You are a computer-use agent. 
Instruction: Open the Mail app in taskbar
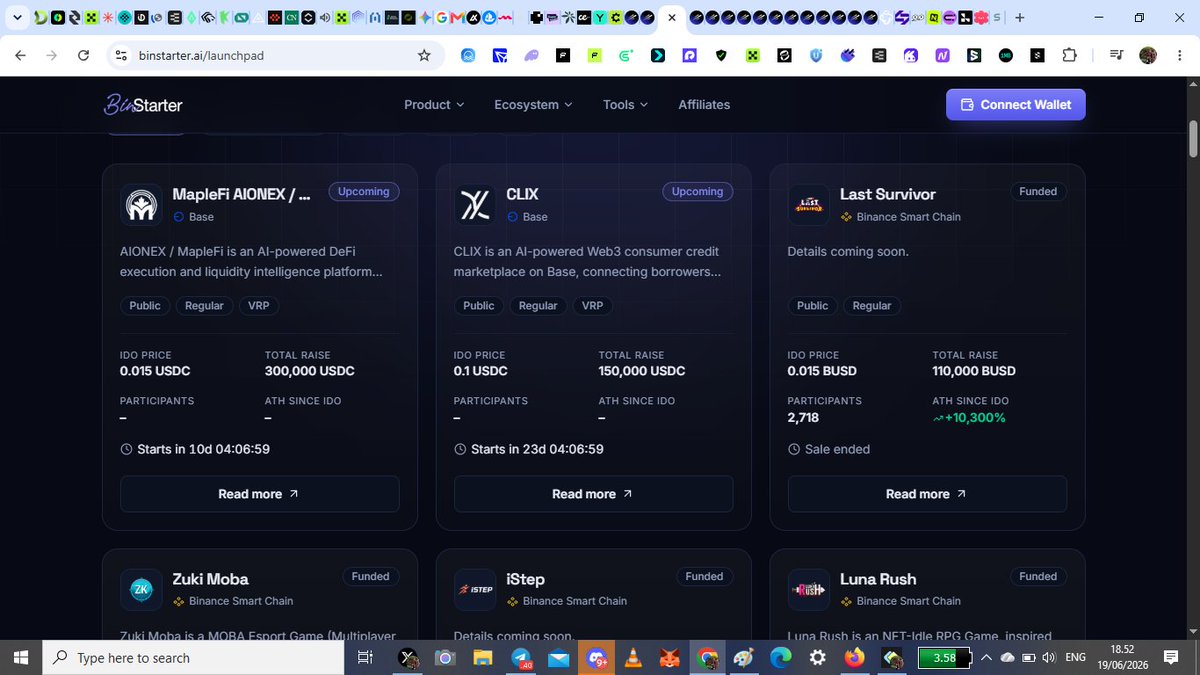[558, 658]
